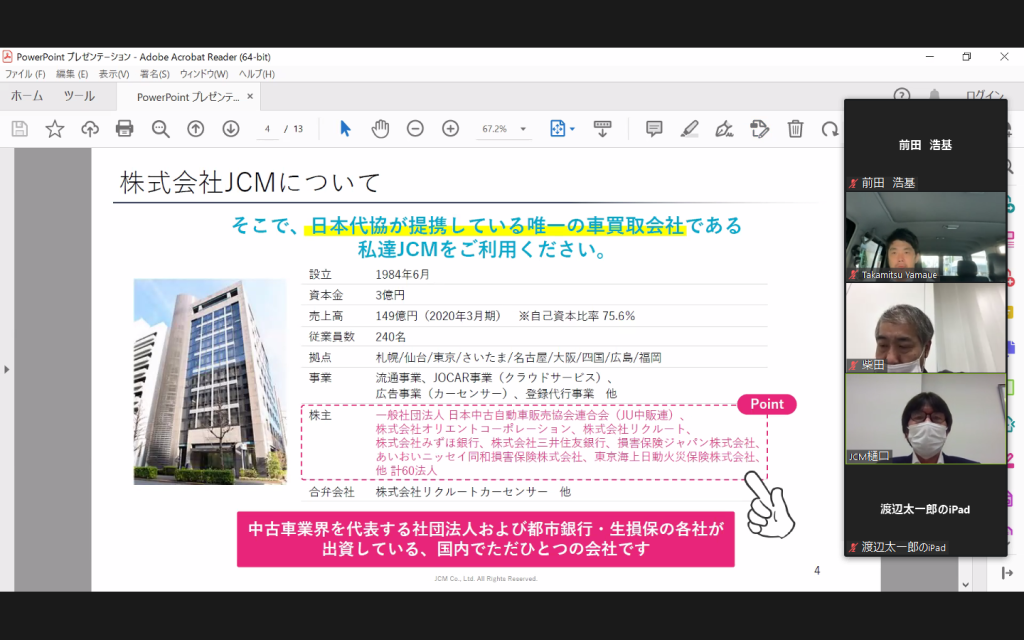Click the 240名 employee count
1024x640 pixels.
(391, 337)
